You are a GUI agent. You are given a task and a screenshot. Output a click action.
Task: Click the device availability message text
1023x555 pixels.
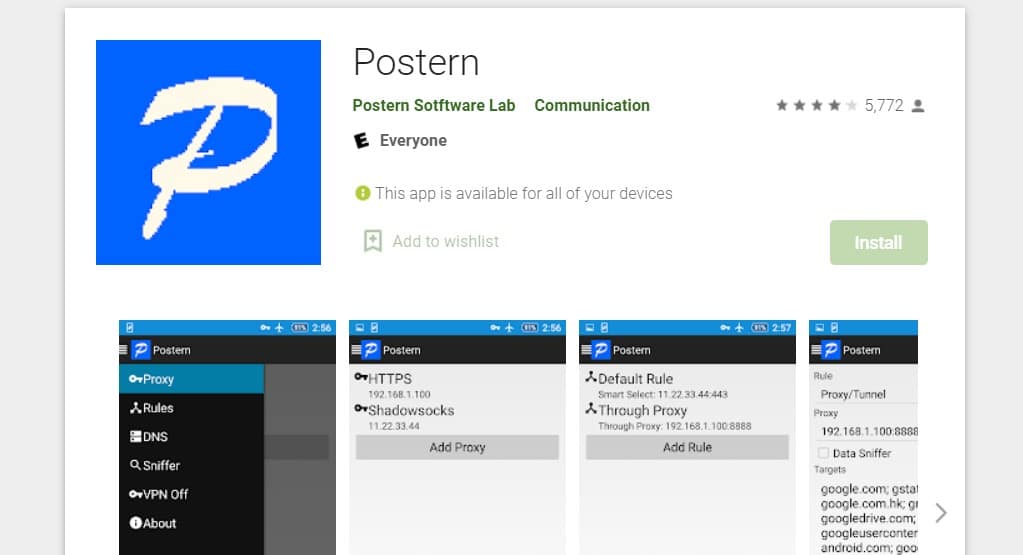pyautogui.click(x=523, y=193)
